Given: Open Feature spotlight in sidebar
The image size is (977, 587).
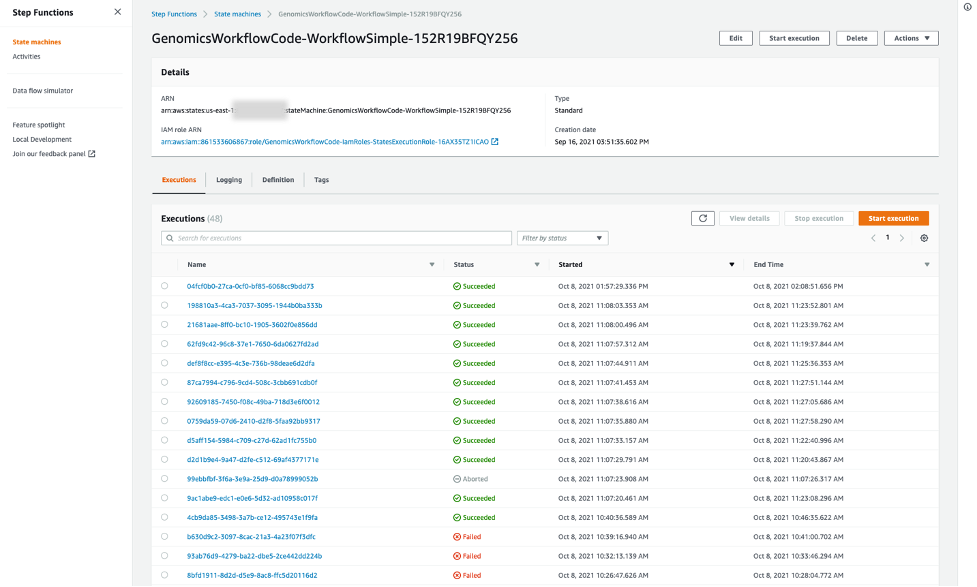Looking at the screenshot, I should tap(39, 125).
